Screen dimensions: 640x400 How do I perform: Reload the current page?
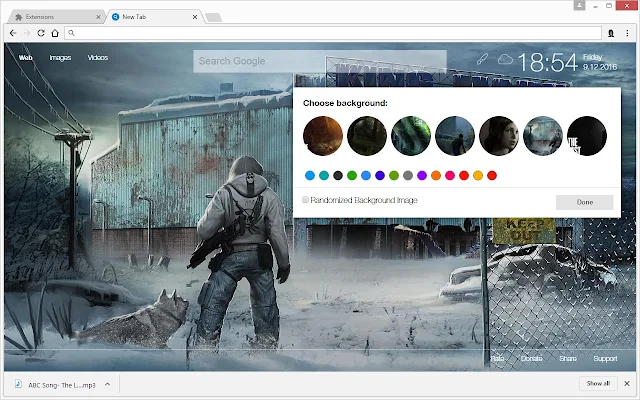point(41,33)
